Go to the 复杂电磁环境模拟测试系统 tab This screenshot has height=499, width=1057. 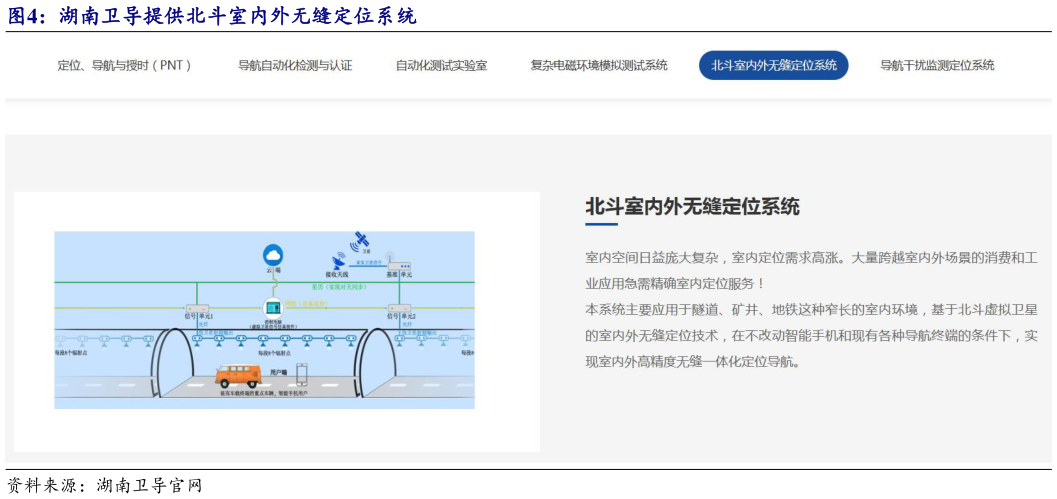coord(599,65)
